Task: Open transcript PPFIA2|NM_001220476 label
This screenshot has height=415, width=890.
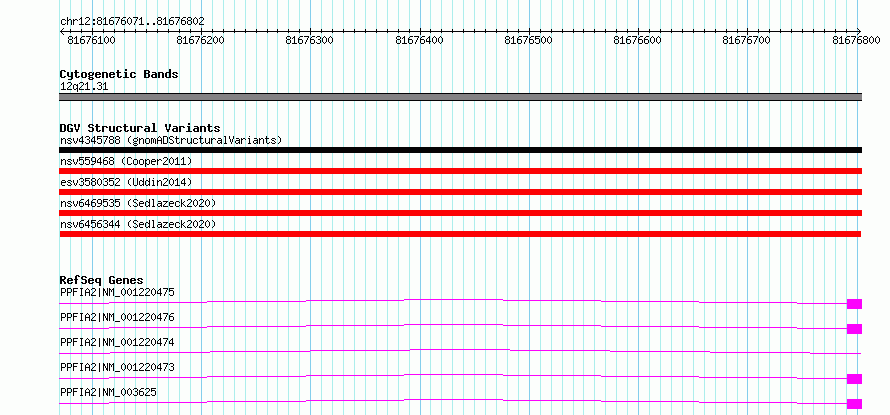Action: point(117,317)
